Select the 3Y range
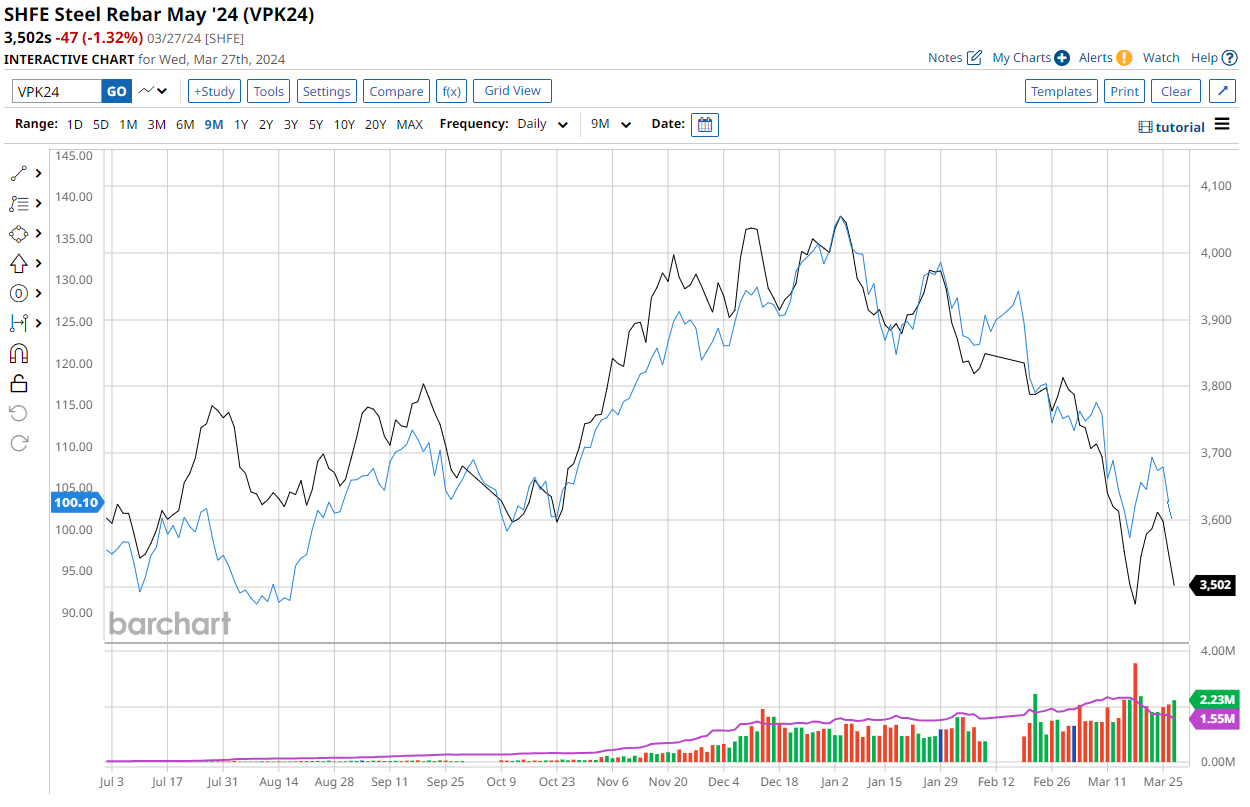This screenshot has width=1250, height=807. 291,125
